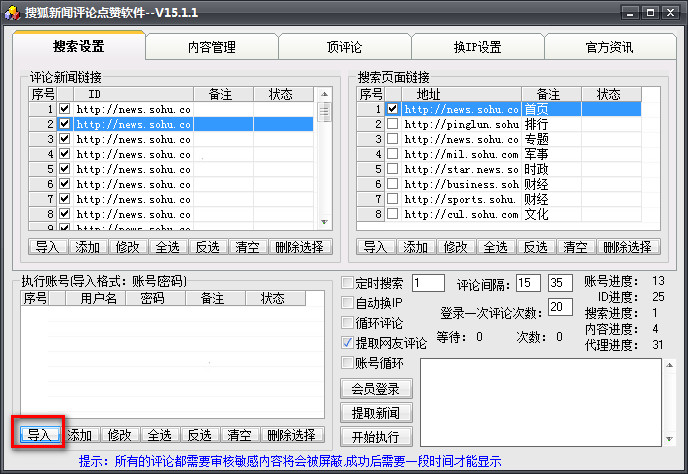Image resolution: width=688 pixels, height=474 pixels.
Task: Click 清空 under the 搜索页面链接 list
Action: [576, 247]
